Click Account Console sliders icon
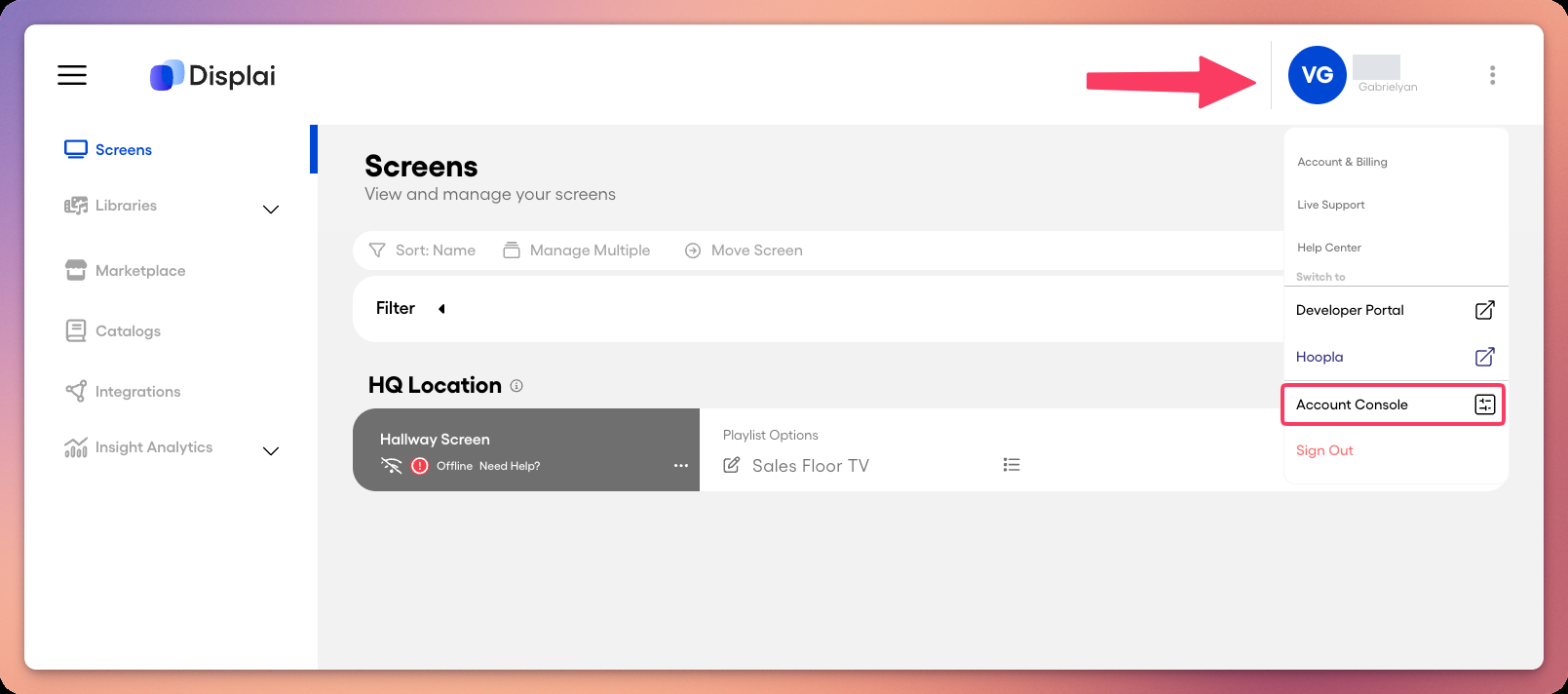The width and height of the screenshot is (1568, 694). [x=1485, y=405]
